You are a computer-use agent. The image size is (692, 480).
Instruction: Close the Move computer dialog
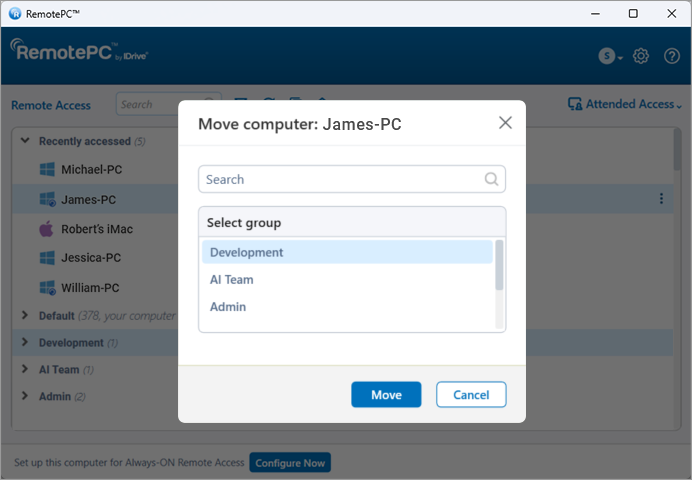coord(505,123)
